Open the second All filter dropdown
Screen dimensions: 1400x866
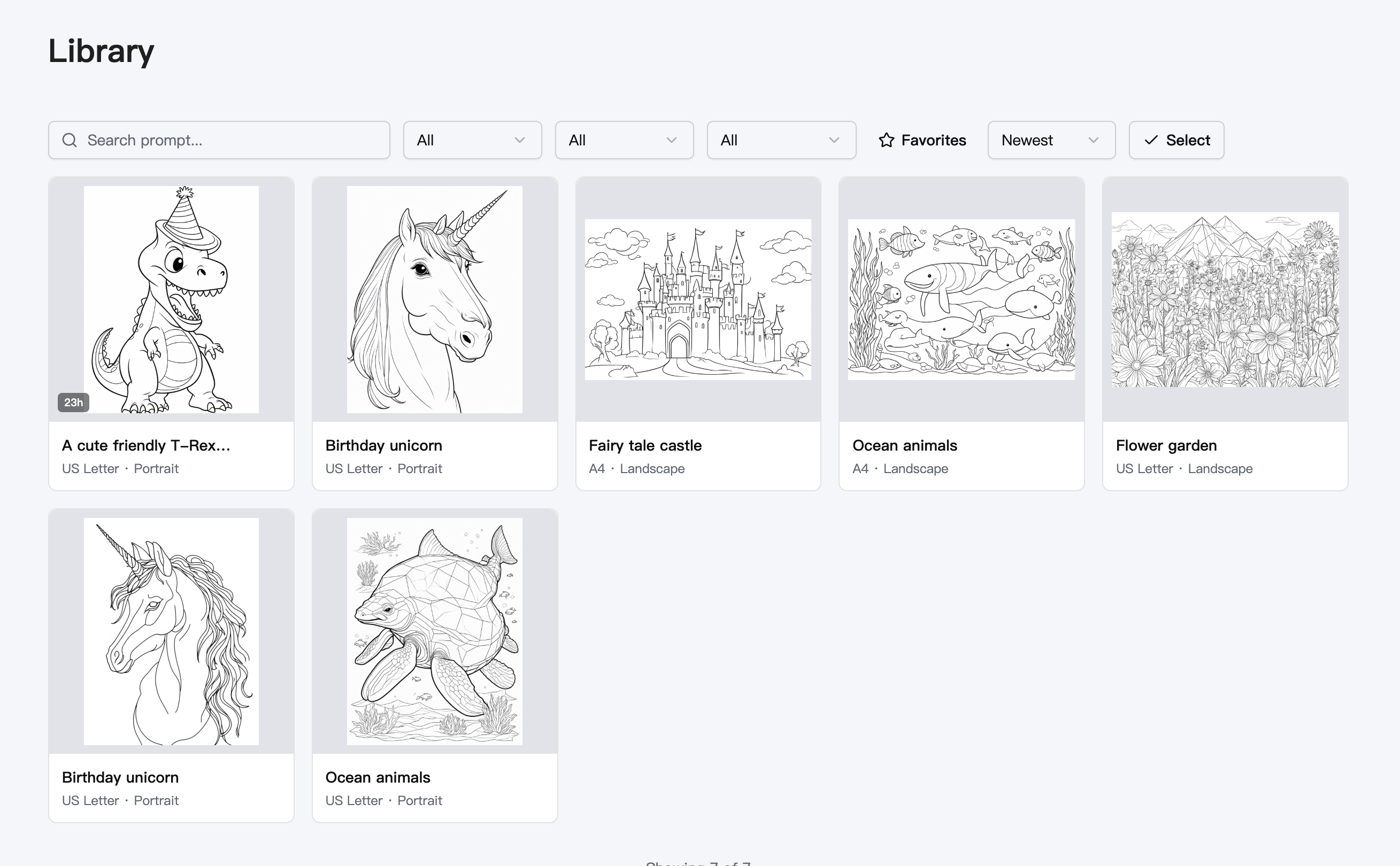pos(624,140)
